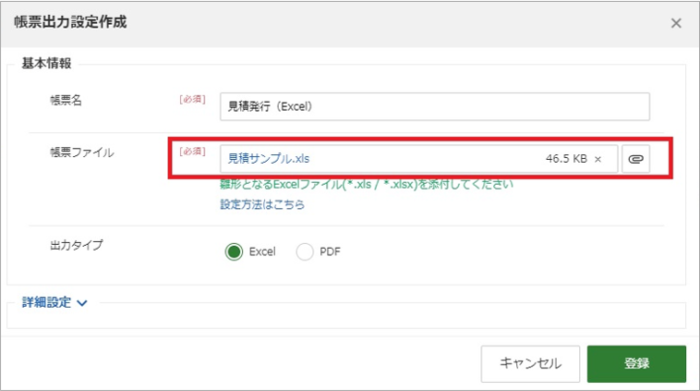Toggle the 詳細設定 section heading text
Screen dimensions: 700x391
pos(47,303)
